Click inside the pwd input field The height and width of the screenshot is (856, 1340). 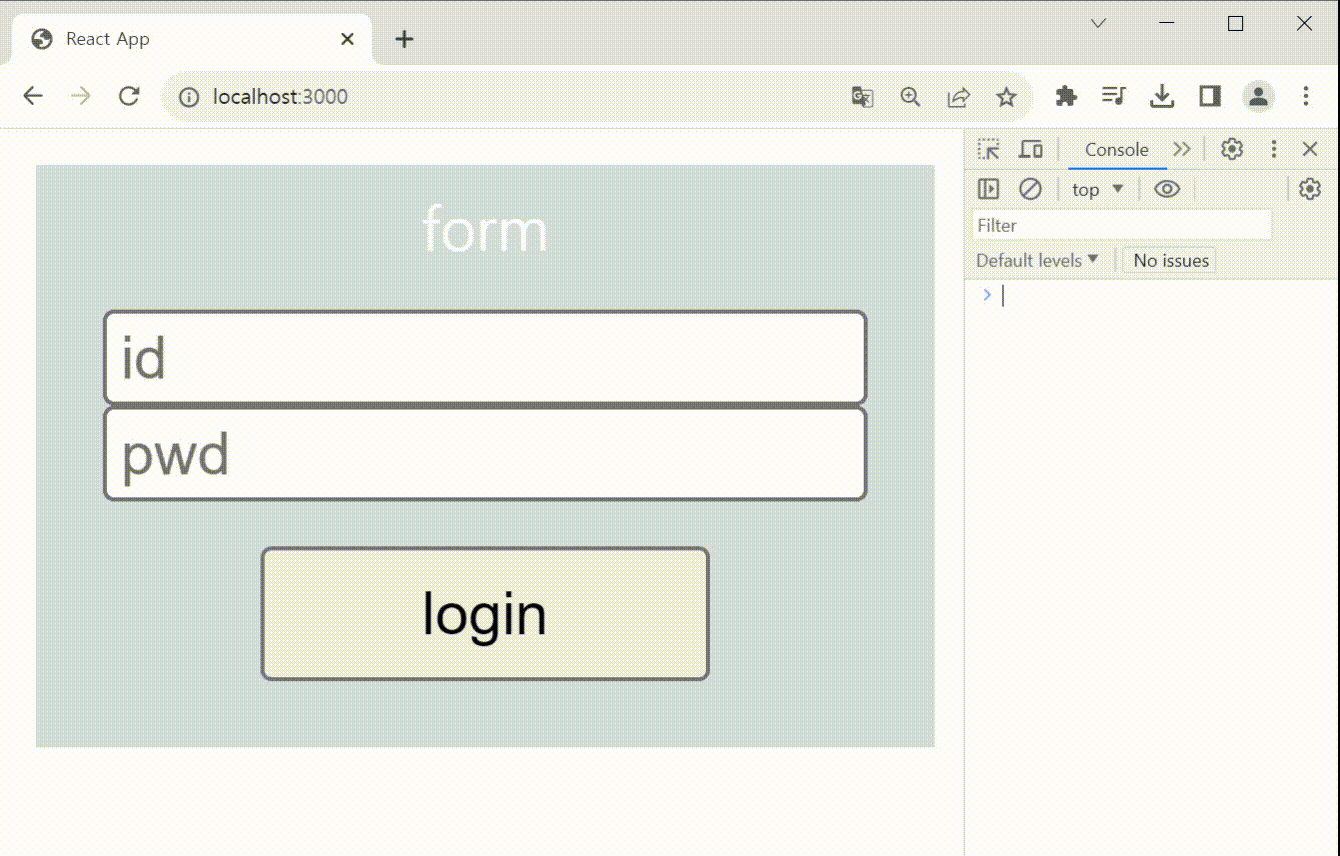coord(484,453)
